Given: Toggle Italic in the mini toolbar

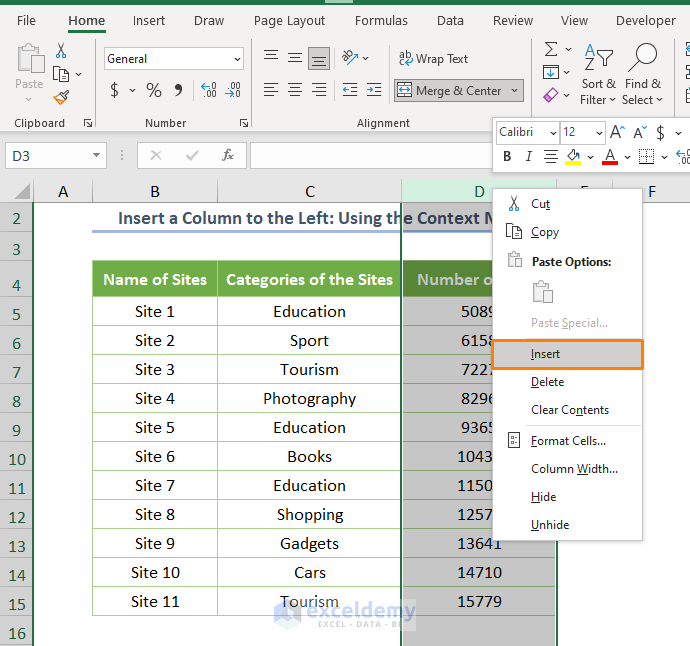Looking at the screenshot, I should point(528,157).
